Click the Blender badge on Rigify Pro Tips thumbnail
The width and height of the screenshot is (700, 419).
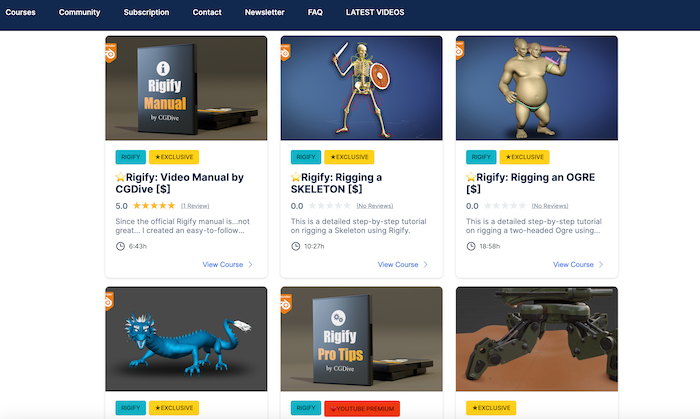click(x=286, y=303)
